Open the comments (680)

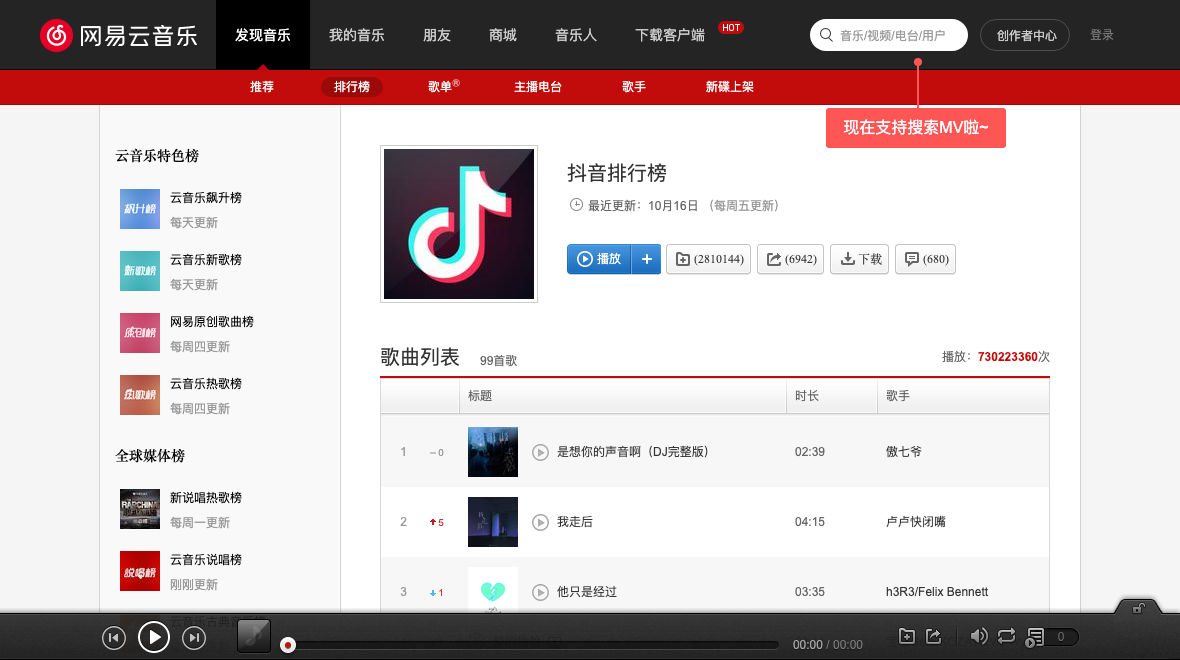pyautogui.click(x=926, y=259)
